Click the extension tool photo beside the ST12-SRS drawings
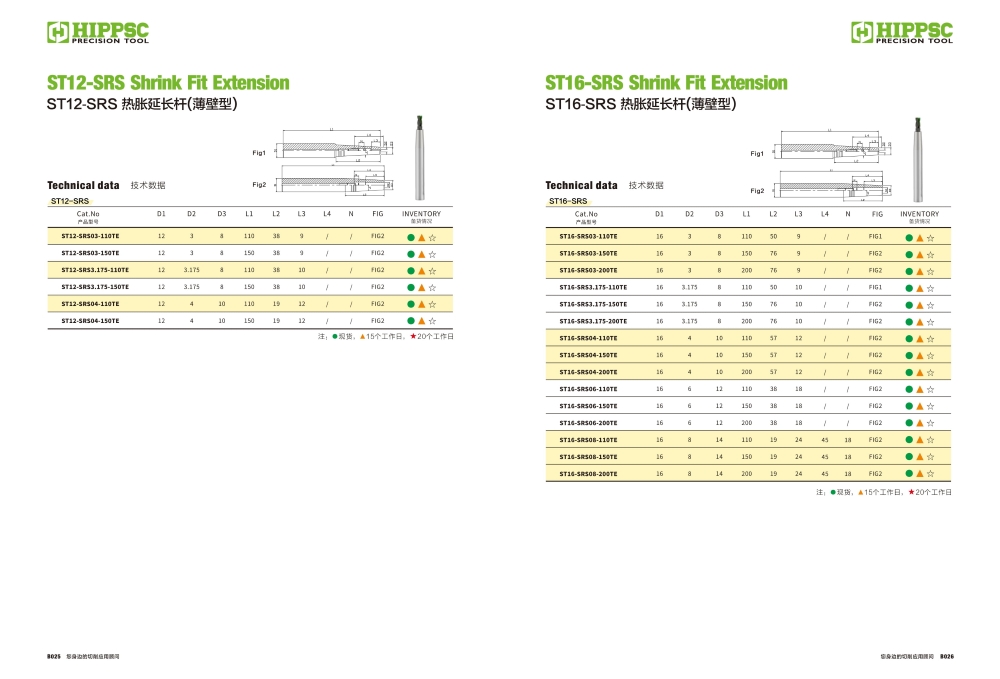The width and height of the screenshot is (1000, 679). (420, 157)
